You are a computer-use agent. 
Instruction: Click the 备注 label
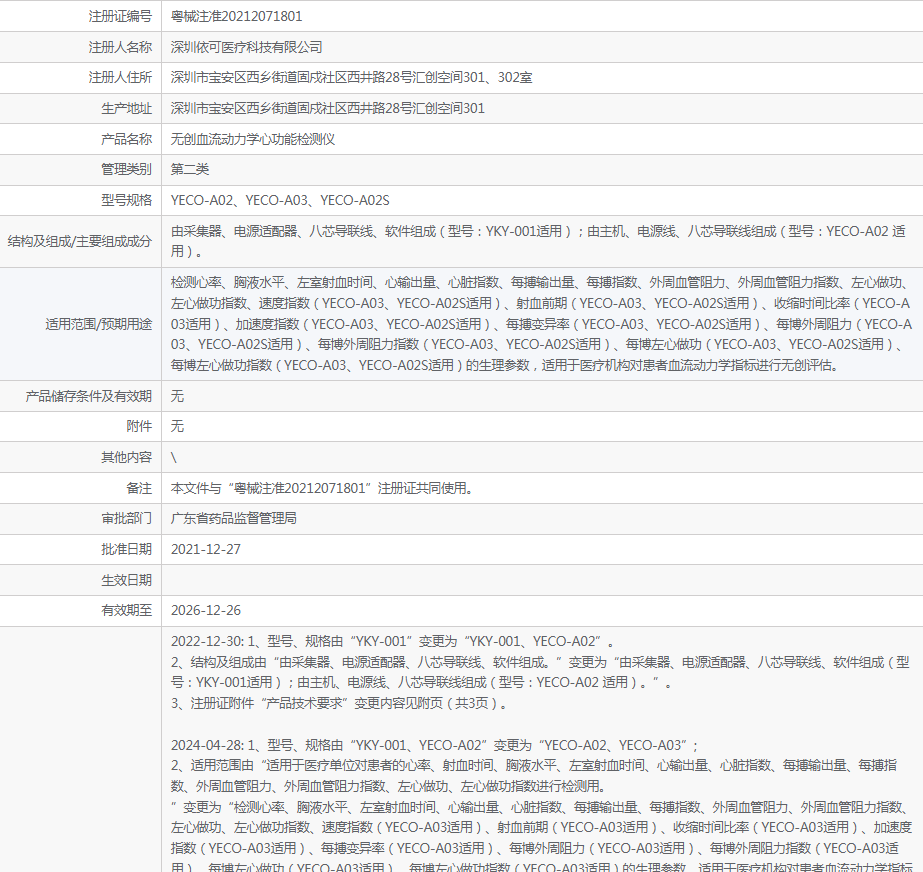click(139, 488)
